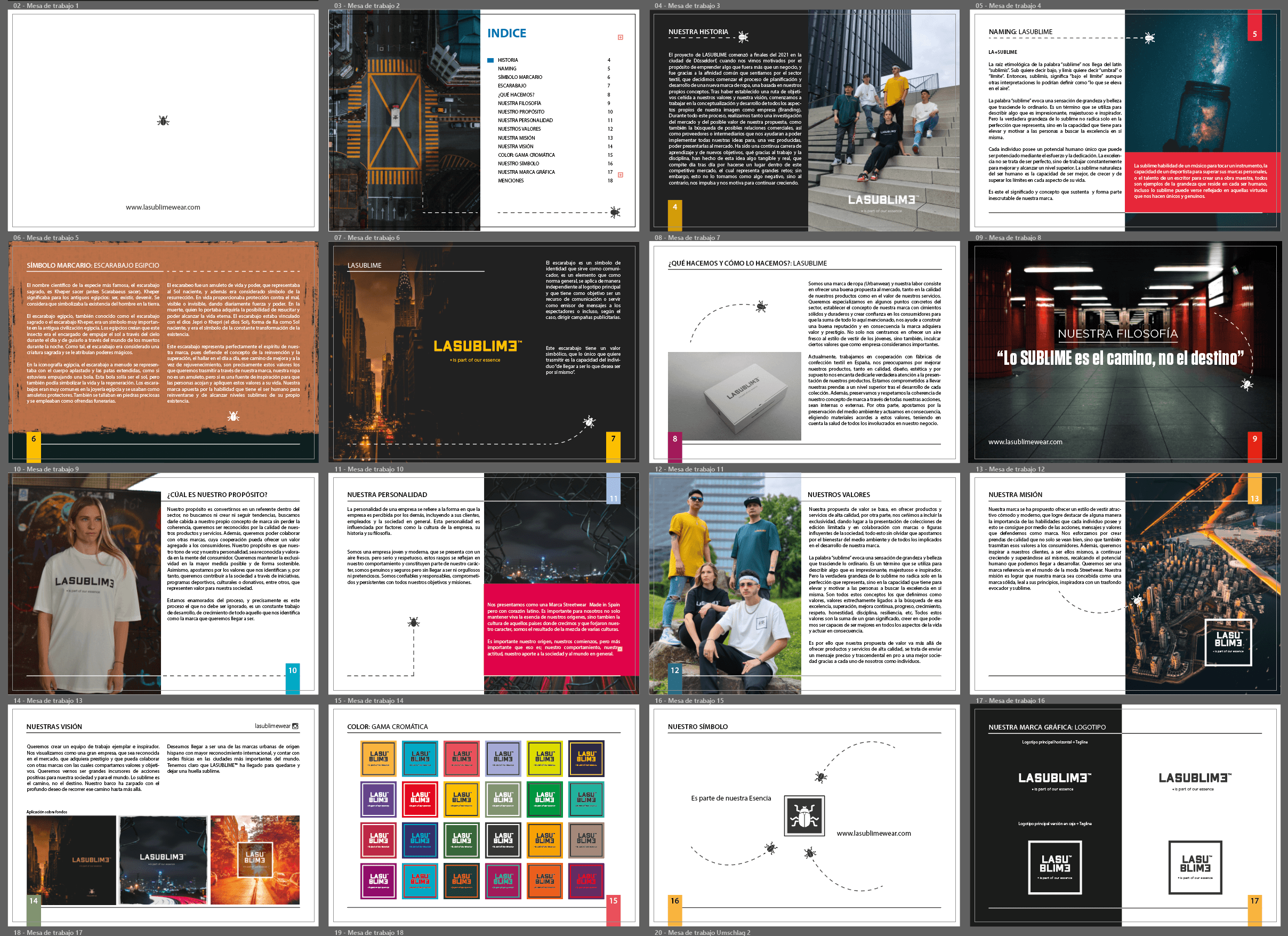Click website link on Nuestra Filosofía page

1025,442
